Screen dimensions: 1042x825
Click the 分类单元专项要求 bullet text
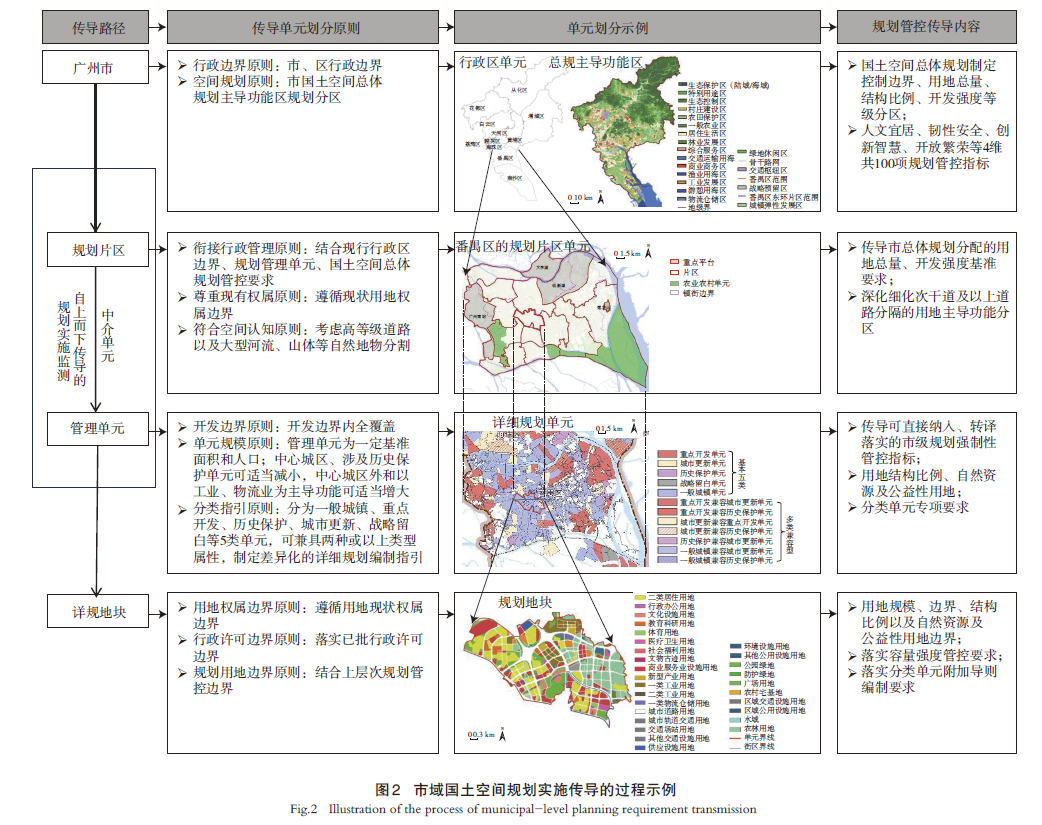[x=915, y=507]
